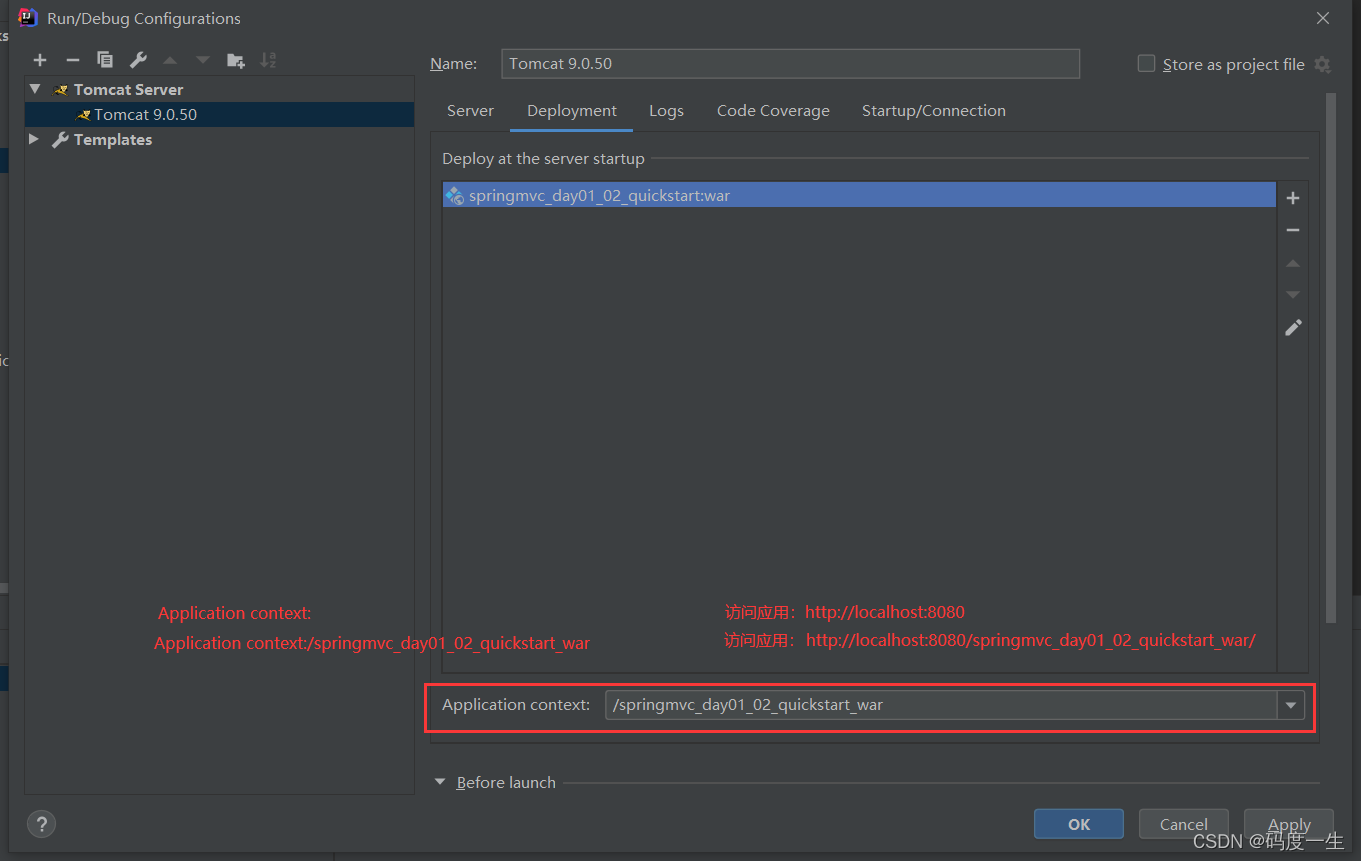The width and height of the screenshot is (1361, 861).
Task: Open the Logs tab
Action: pos(666,111)
